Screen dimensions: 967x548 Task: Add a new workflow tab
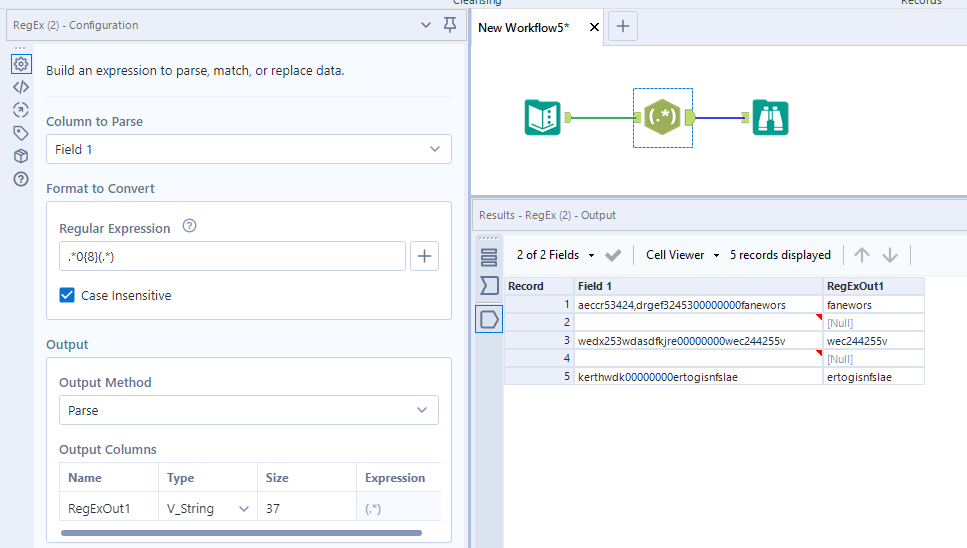(x=623, y=27)
